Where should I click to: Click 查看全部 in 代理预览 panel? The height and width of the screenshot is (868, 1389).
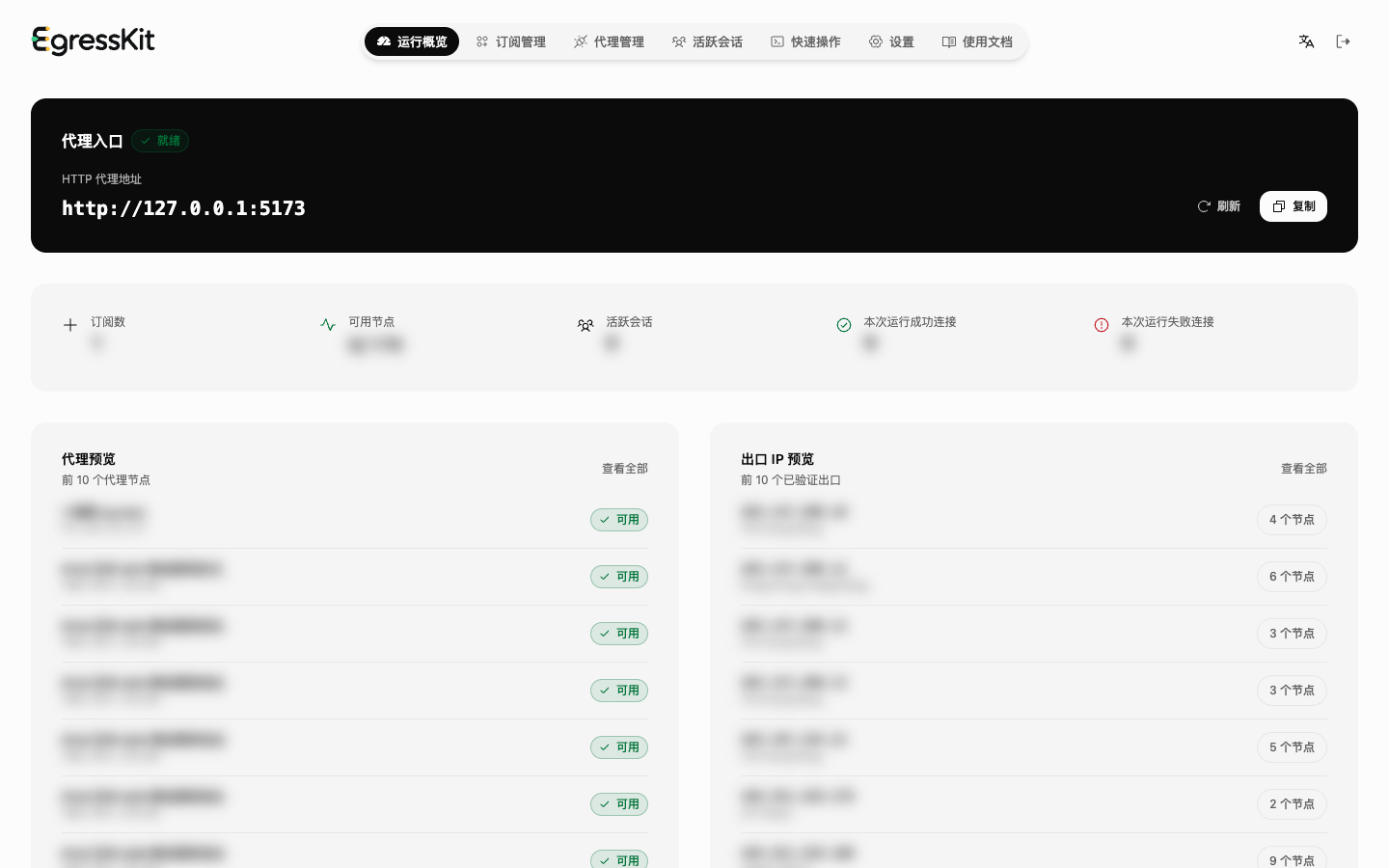coord(625,469)
